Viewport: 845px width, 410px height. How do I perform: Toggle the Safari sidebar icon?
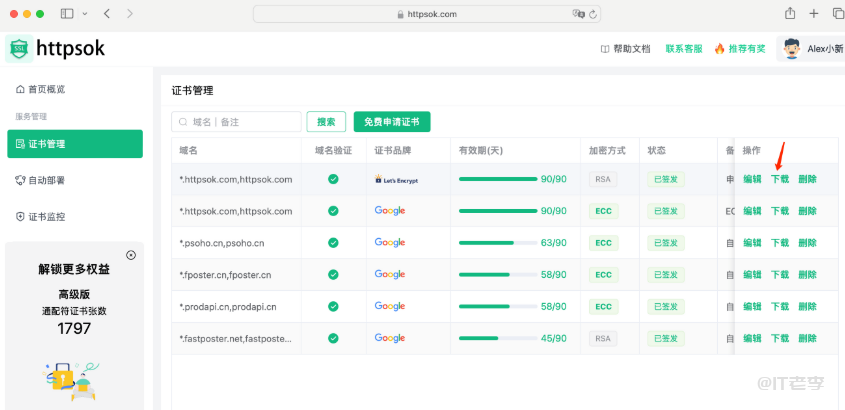coord(67,14)
